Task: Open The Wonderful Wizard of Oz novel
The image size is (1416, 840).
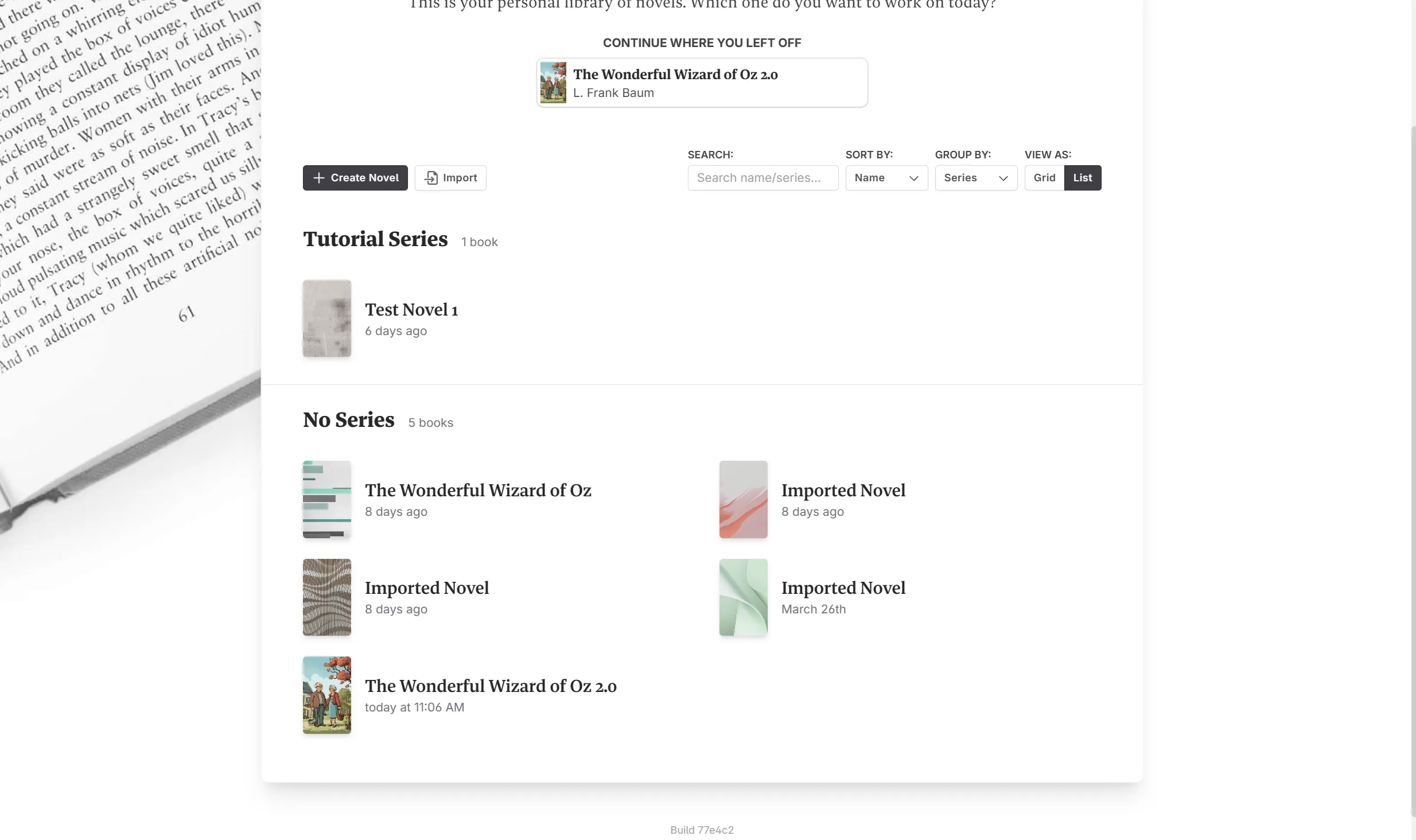Action: point(478,490)
